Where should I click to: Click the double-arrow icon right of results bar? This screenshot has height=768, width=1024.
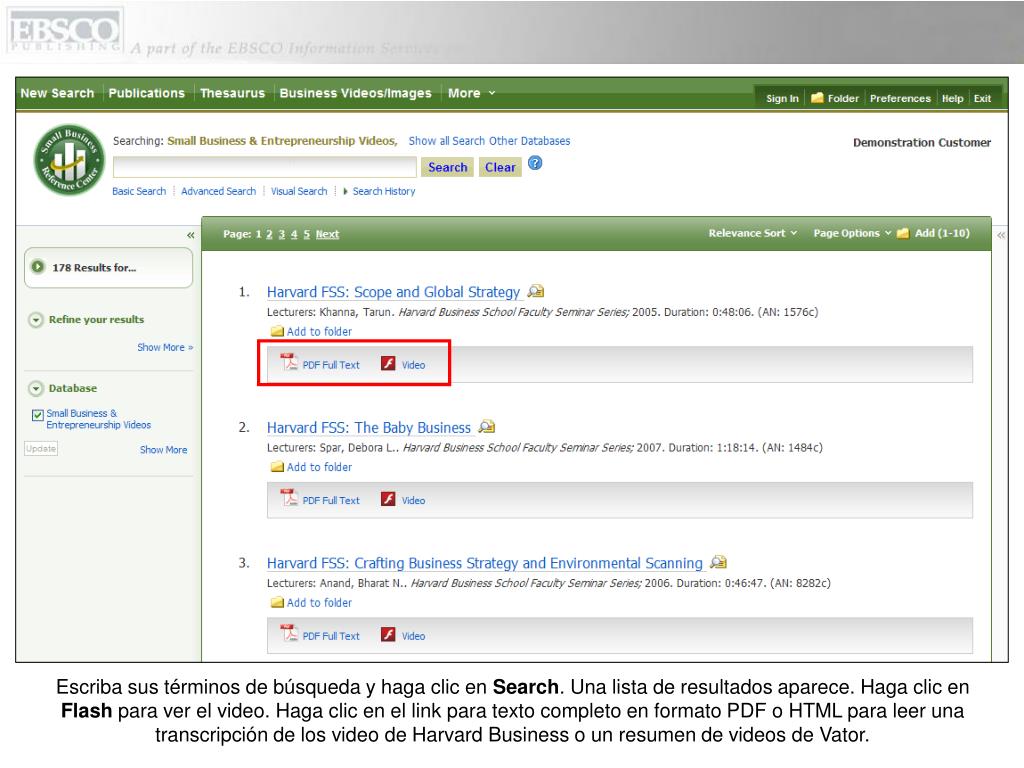tap(1001, 235)
